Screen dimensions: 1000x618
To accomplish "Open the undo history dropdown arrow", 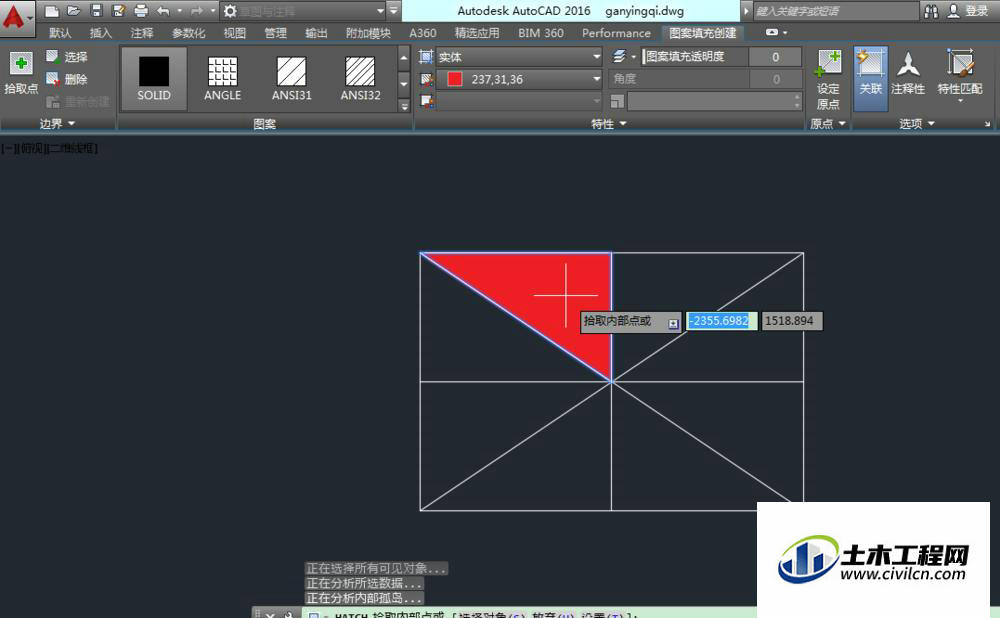I will click(x=179, y=11).
